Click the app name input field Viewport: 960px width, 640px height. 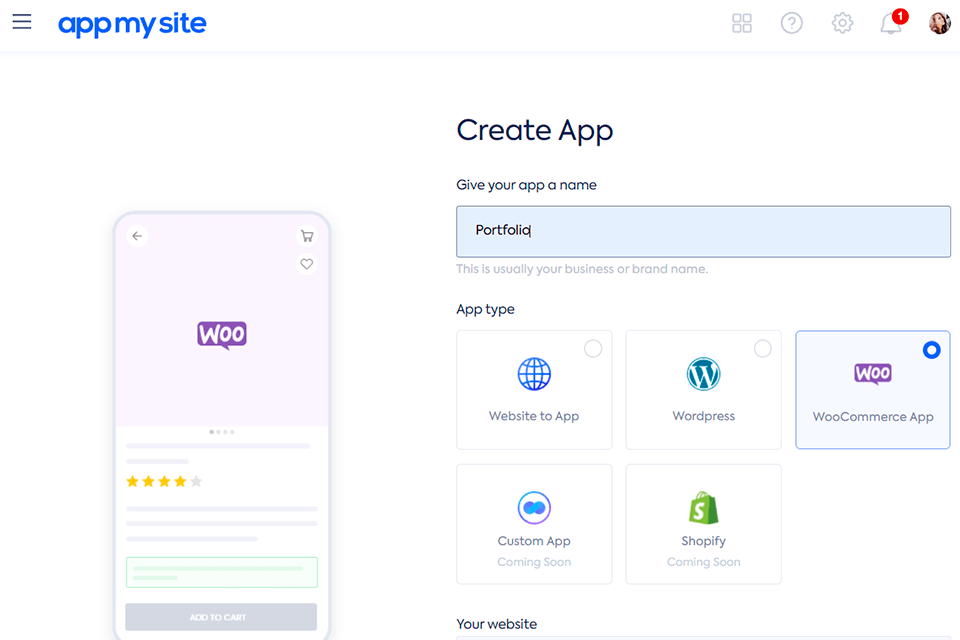pyautogui.click(x=703, y=232)
